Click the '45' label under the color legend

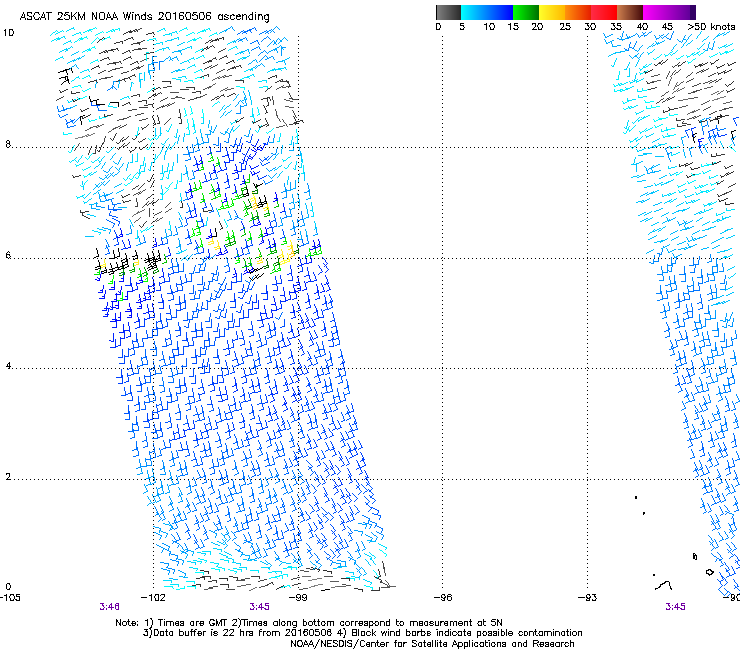point(667,27)
